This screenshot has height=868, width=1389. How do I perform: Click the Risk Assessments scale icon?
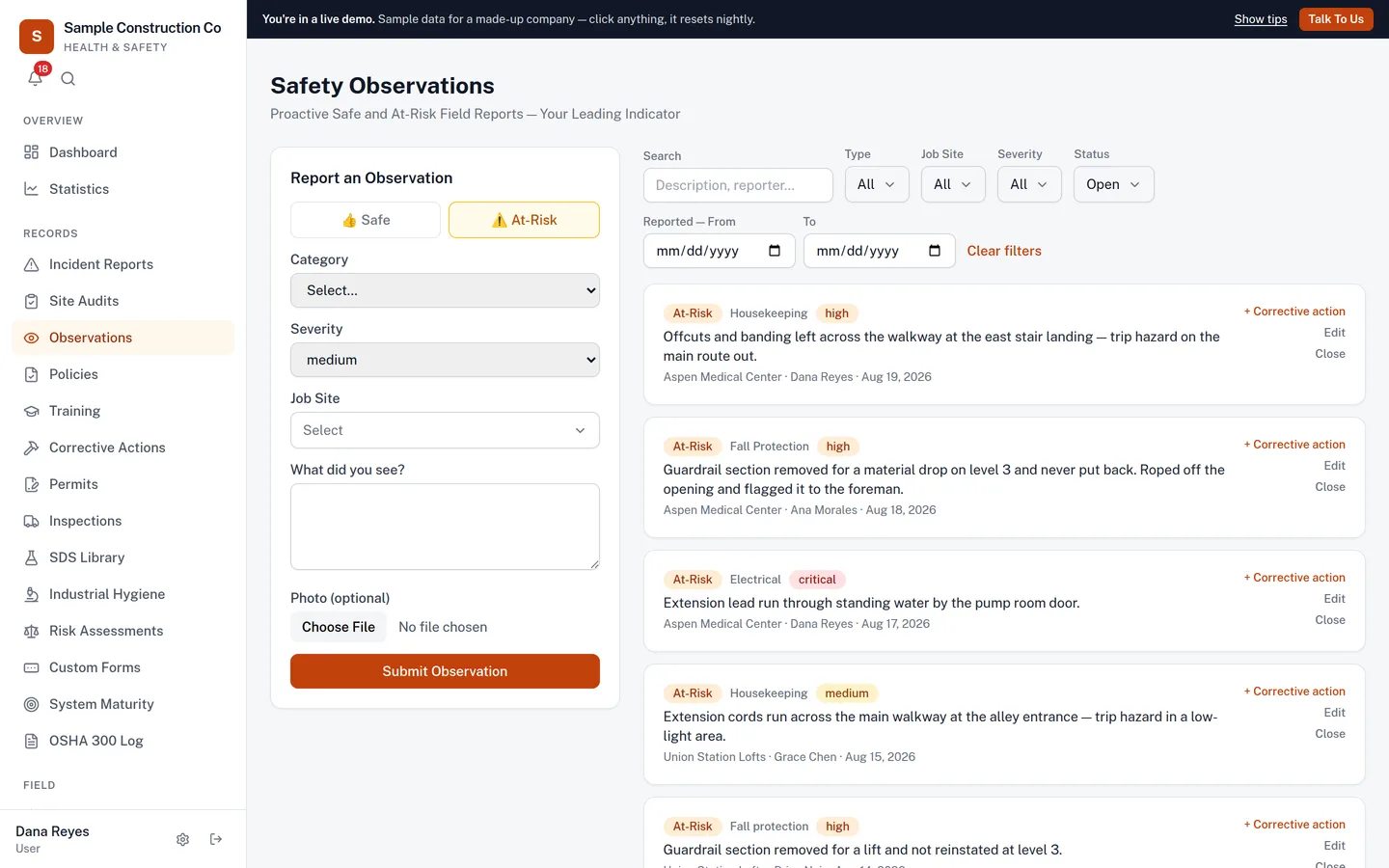32,631
